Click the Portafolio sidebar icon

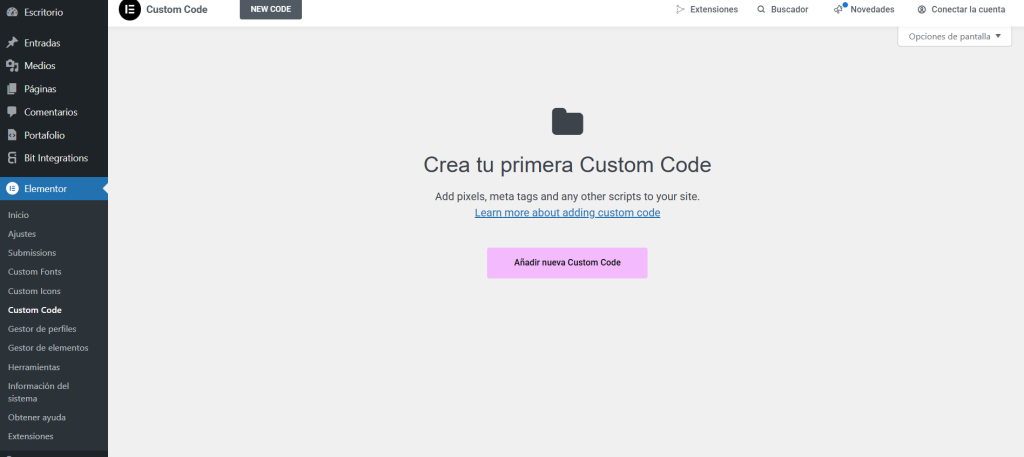[x=12, y=135]
